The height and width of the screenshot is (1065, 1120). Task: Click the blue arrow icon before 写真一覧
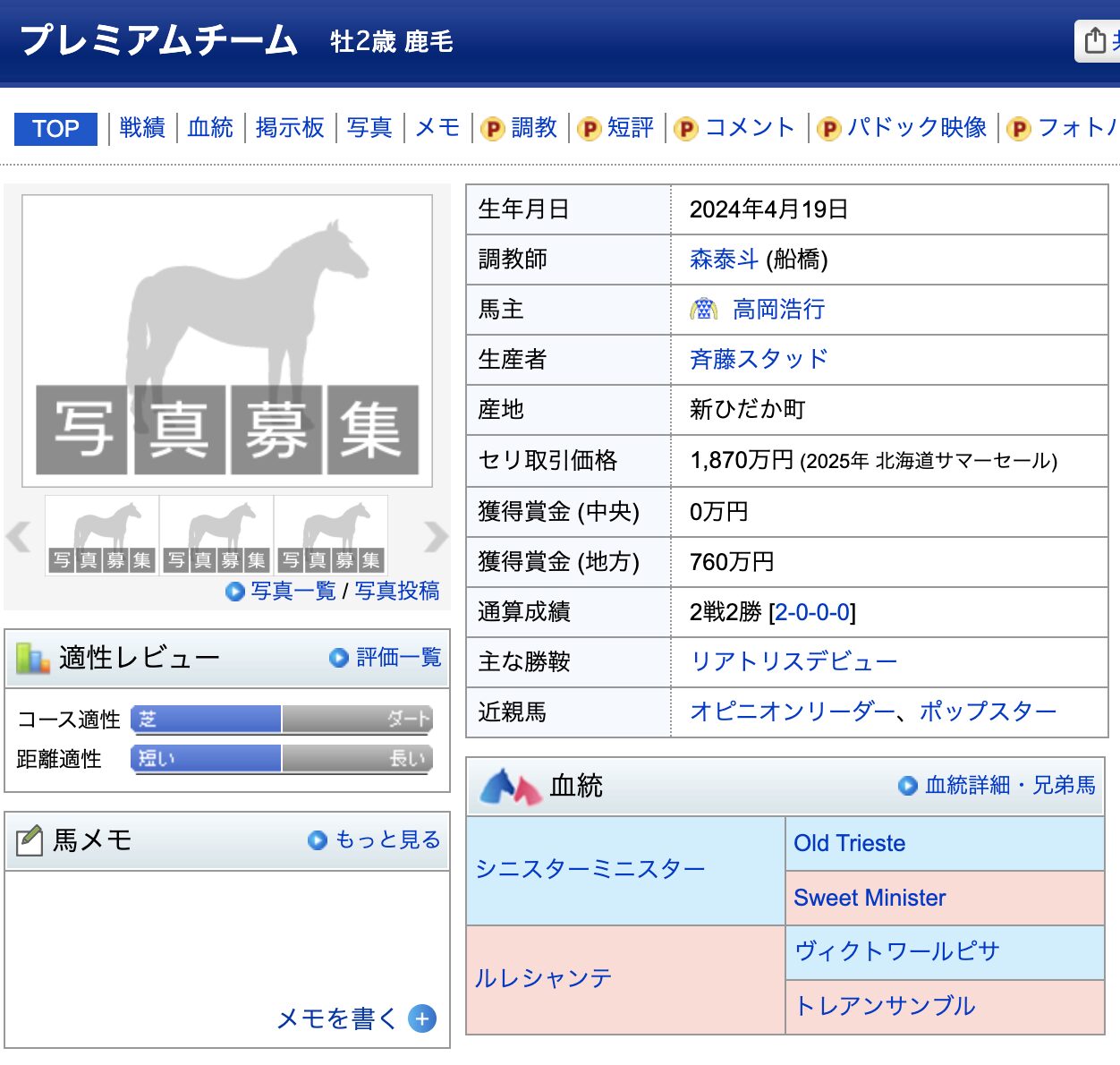[x=235, y=592]
